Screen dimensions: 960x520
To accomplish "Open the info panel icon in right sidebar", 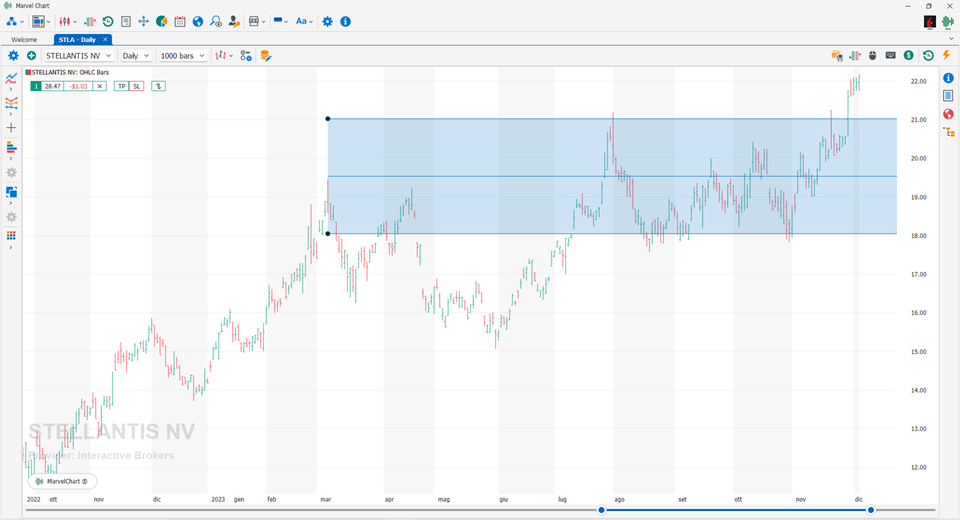I will click(948, 78).
